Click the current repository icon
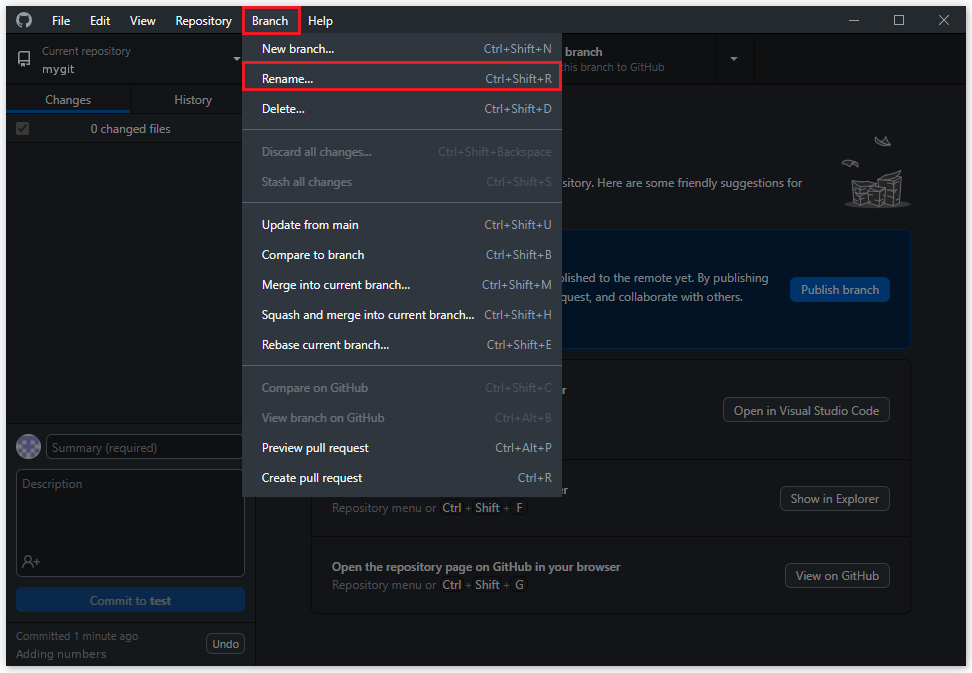972x673 pixels. pyautogui.click(x=24, y=60)
